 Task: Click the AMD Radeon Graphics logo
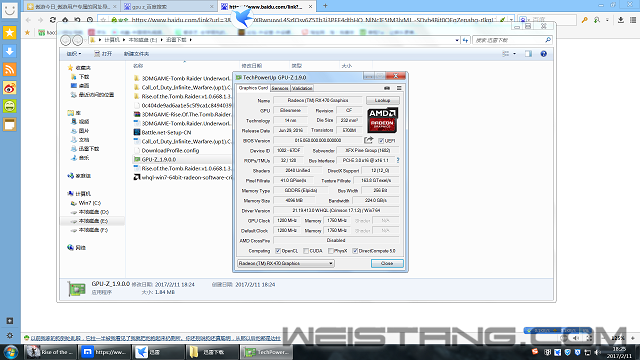(382, 120)
